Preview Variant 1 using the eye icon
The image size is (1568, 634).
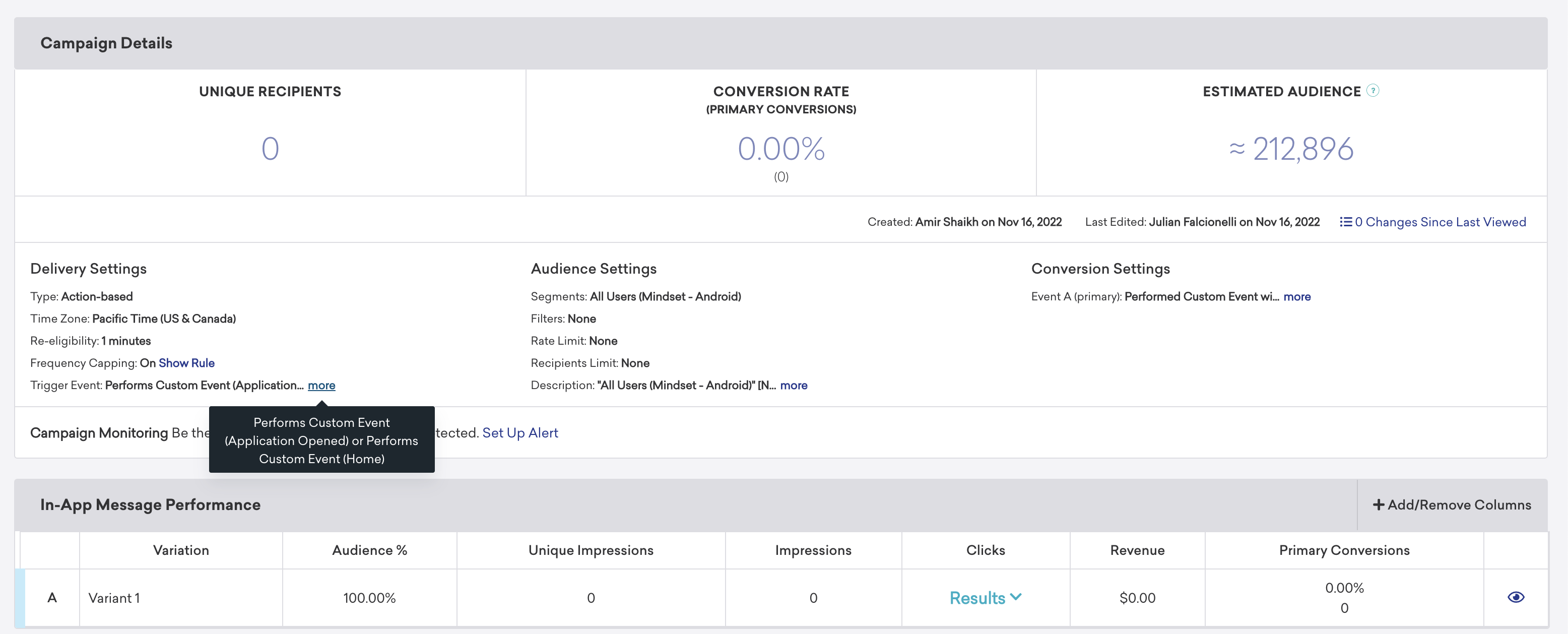click(x=1515, y=597)
